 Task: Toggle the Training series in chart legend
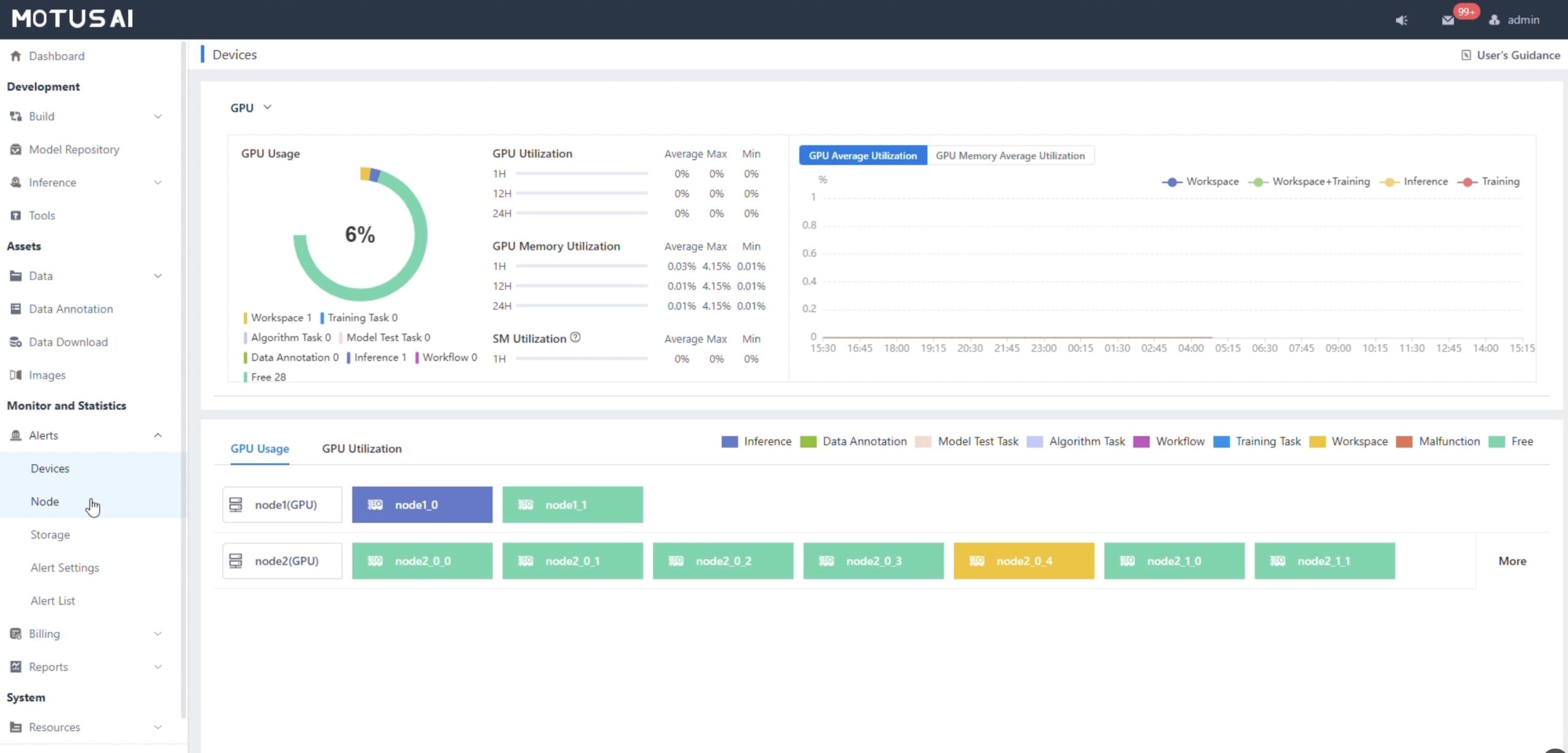click(1488, 182)
